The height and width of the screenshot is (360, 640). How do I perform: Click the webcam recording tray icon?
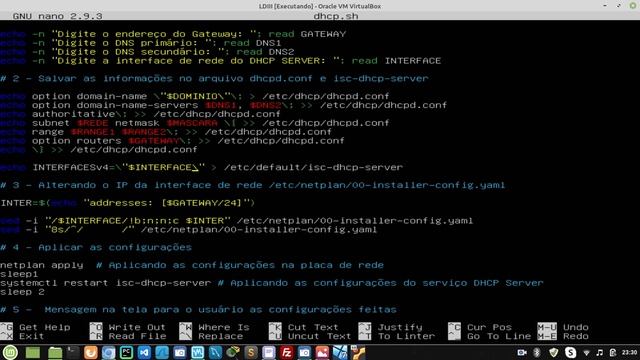522,353
